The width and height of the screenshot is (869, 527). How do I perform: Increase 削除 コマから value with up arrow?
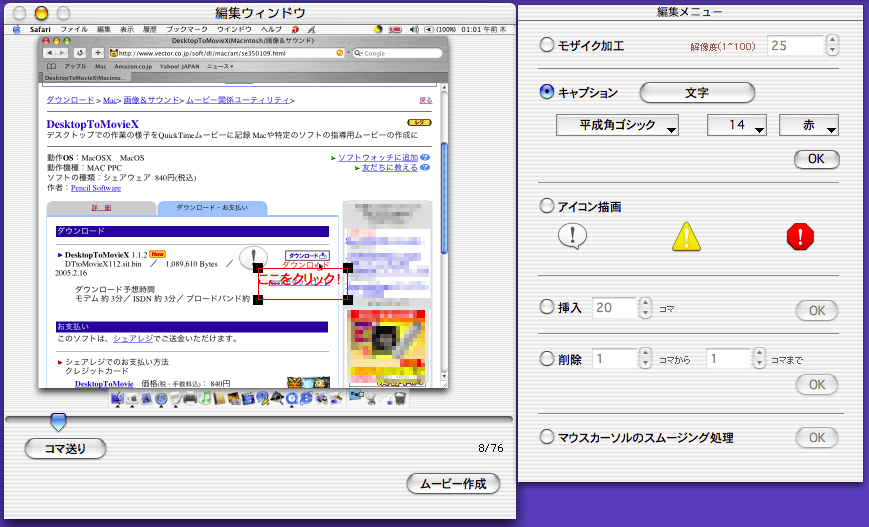[x=645, y=353]
